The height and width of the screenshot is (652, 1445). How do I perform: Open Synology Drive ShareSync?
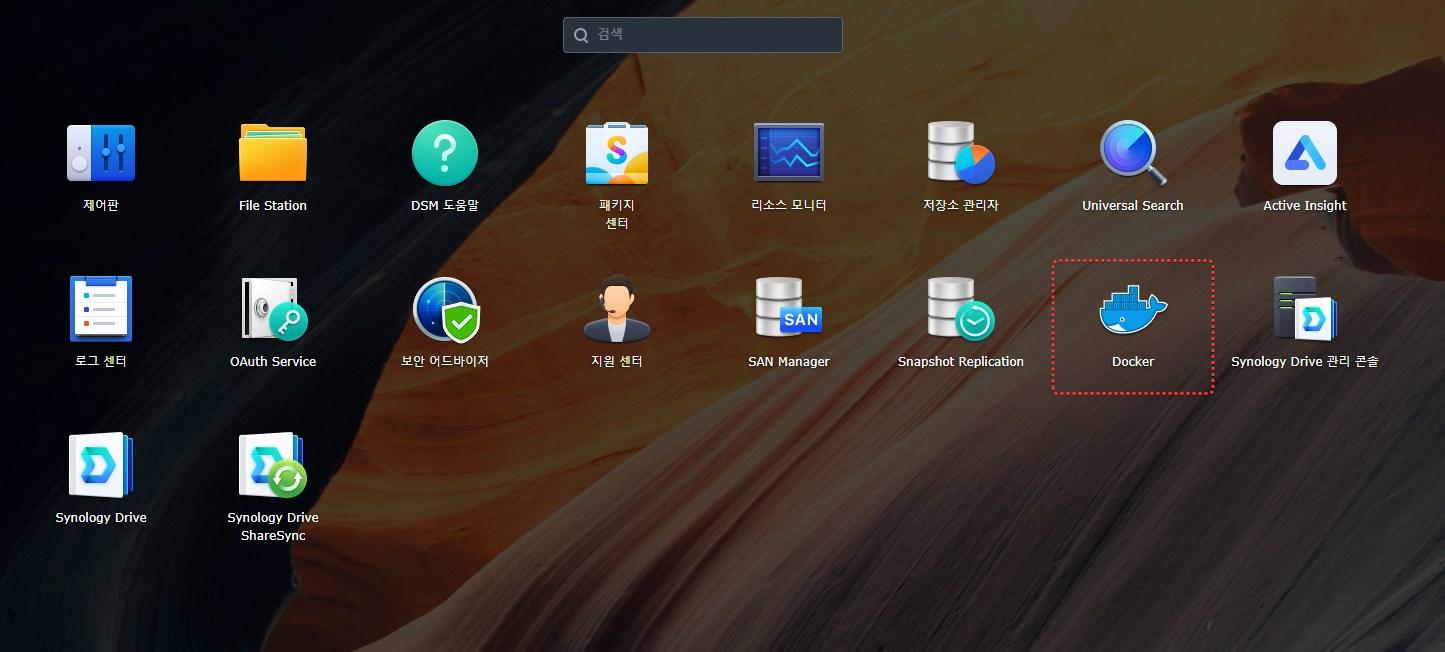coord(272,463)
